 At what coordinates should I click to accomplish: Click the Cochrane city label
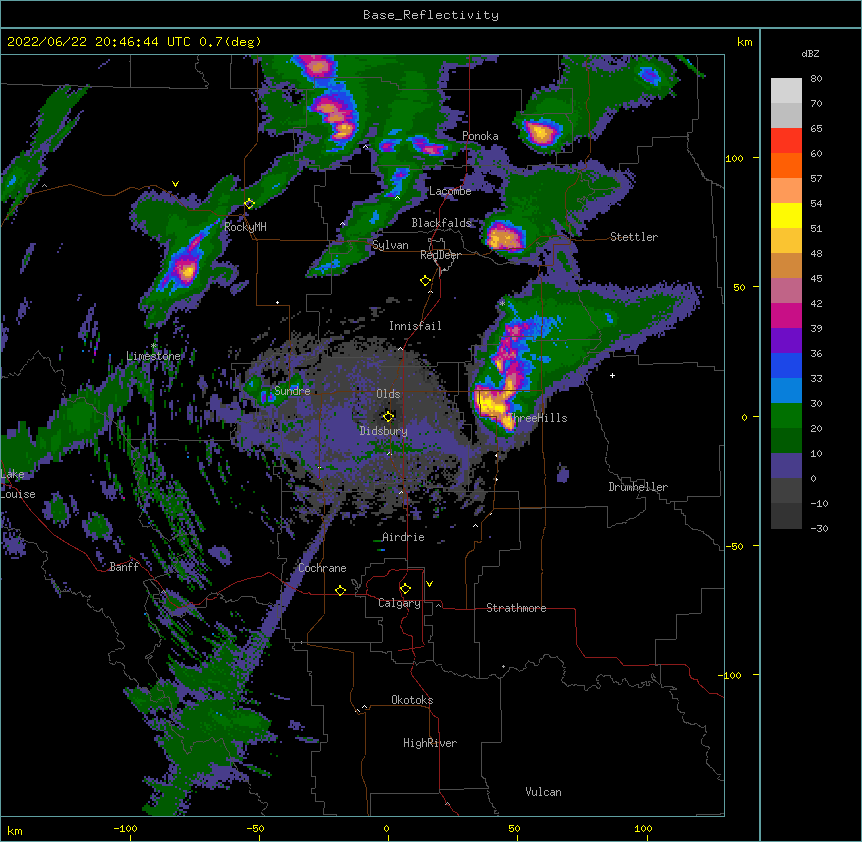click(x=322, y=568)
